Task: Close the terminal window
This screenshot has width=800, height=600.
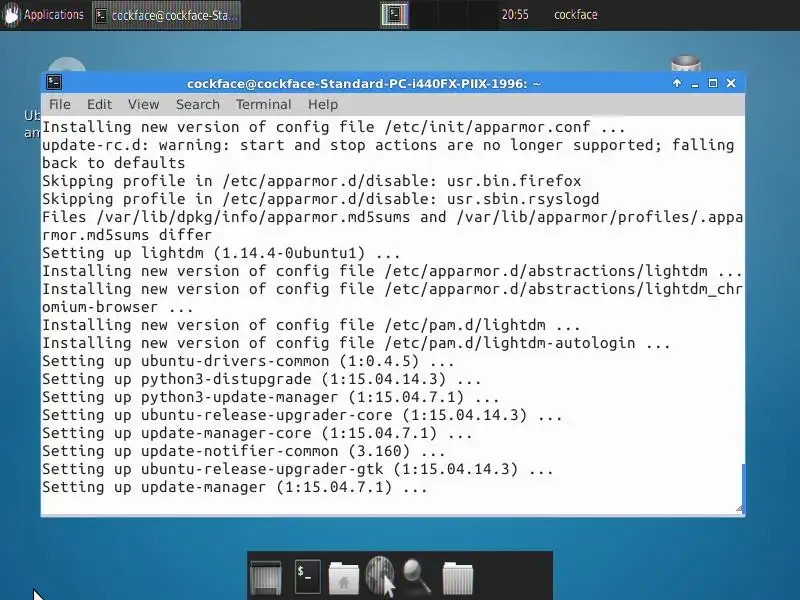Action: [731, 83]
